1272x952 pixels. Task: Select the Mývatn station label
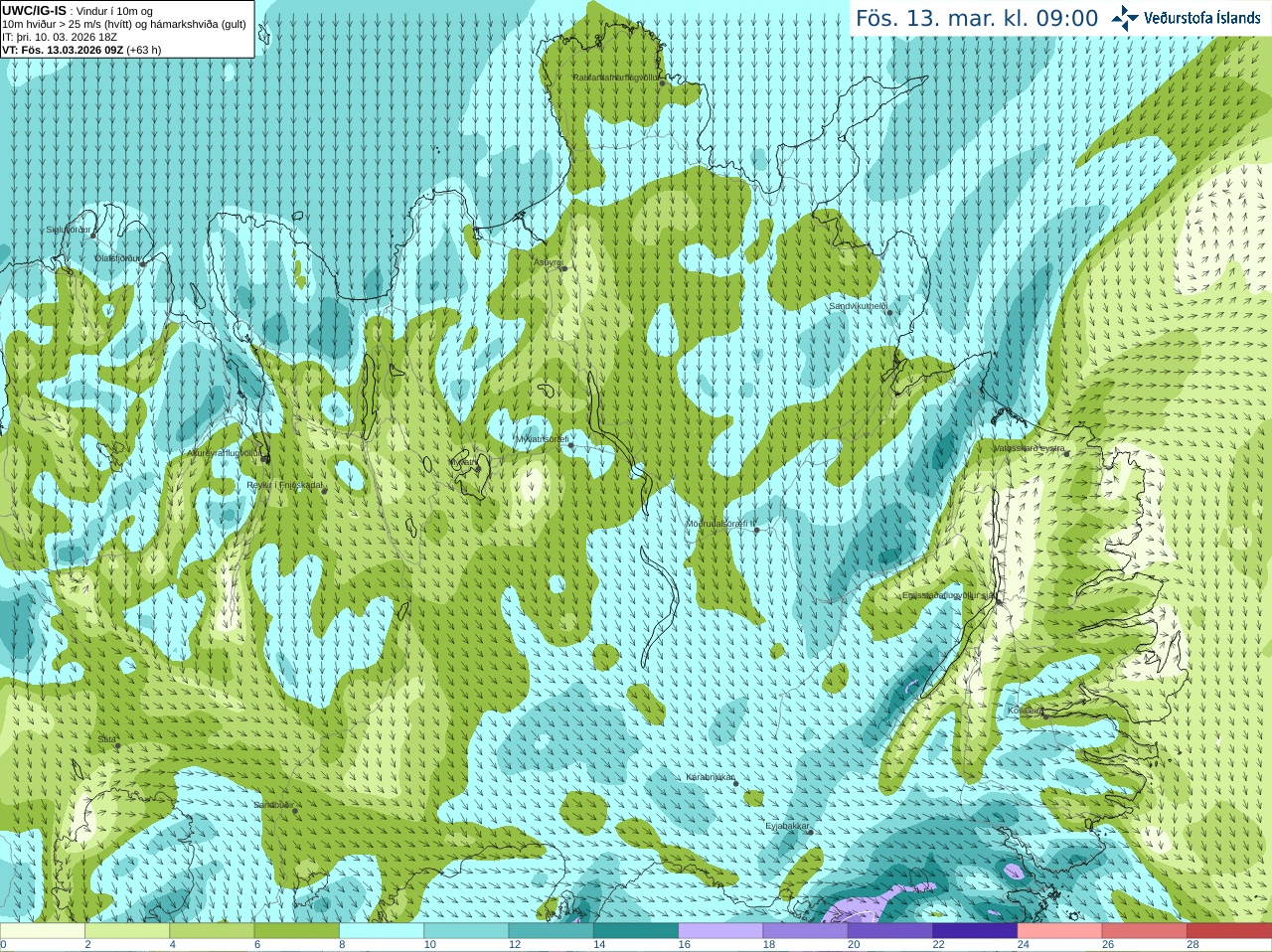(x=461, y=462)
